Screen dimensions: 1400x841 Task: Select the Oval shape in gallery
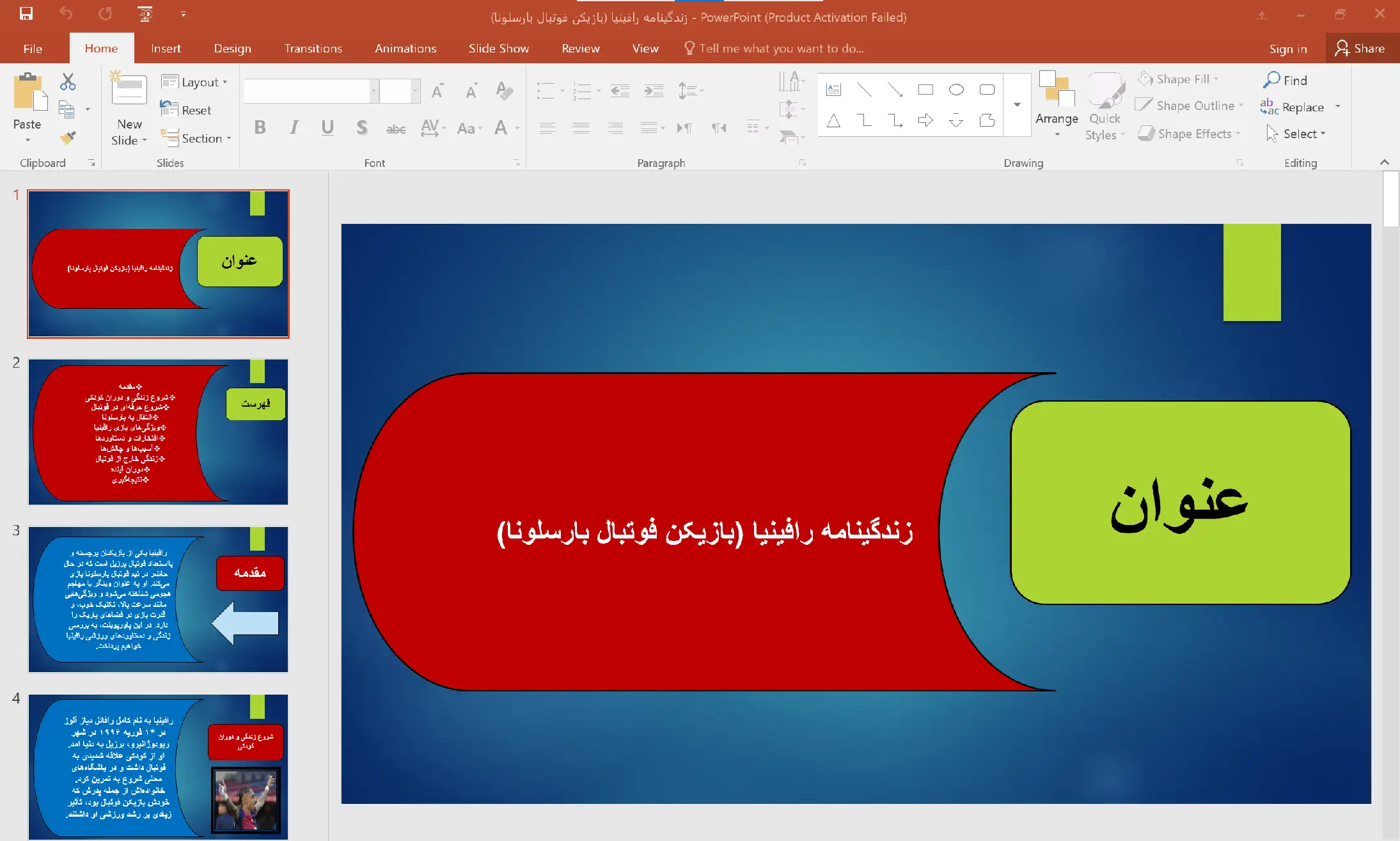956,90
